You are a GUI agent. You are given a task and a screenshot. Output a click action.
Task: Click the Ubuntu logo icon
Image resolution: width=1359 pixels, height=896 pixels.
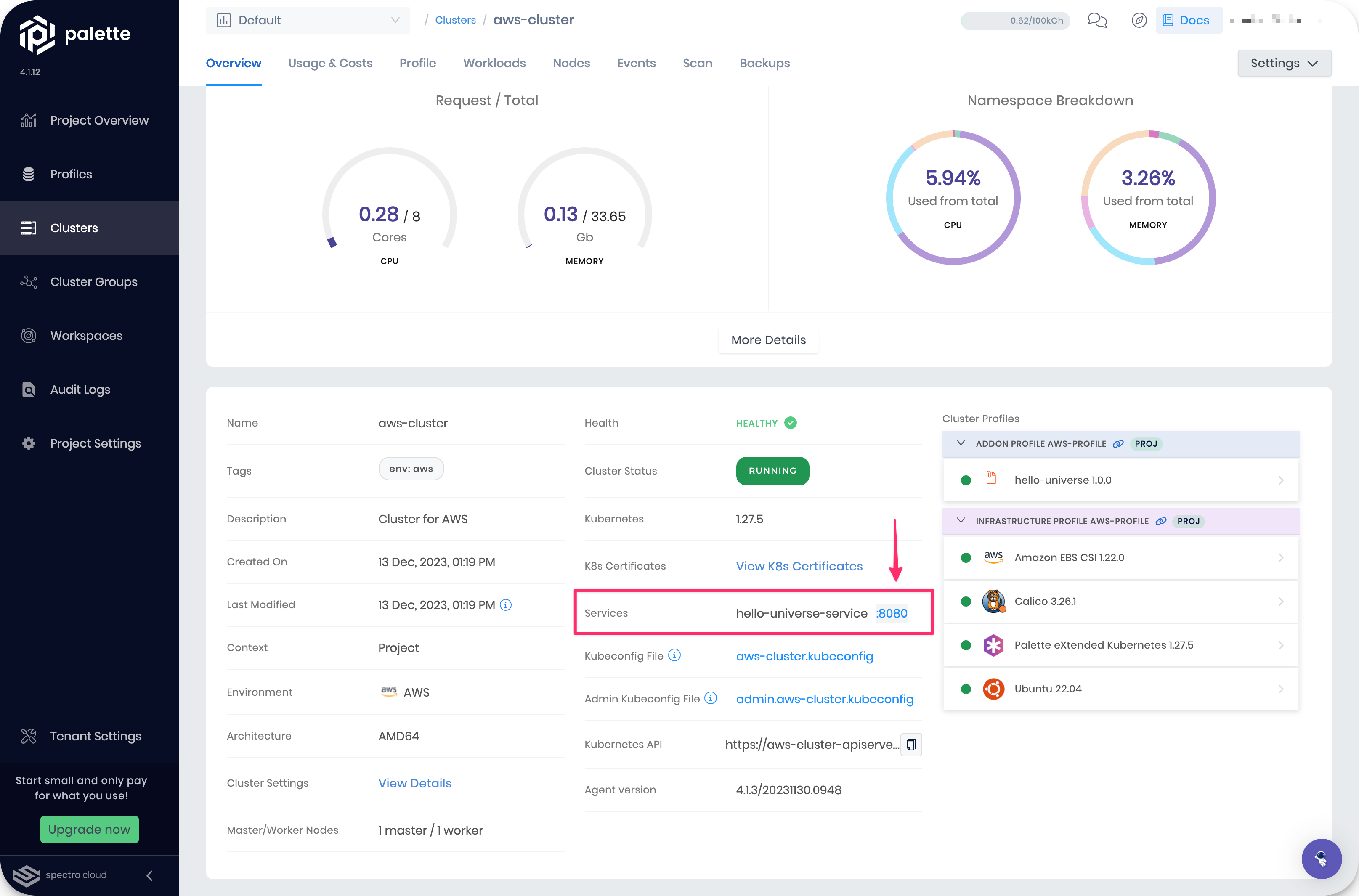pyautogui.click(x=993, y=689)
